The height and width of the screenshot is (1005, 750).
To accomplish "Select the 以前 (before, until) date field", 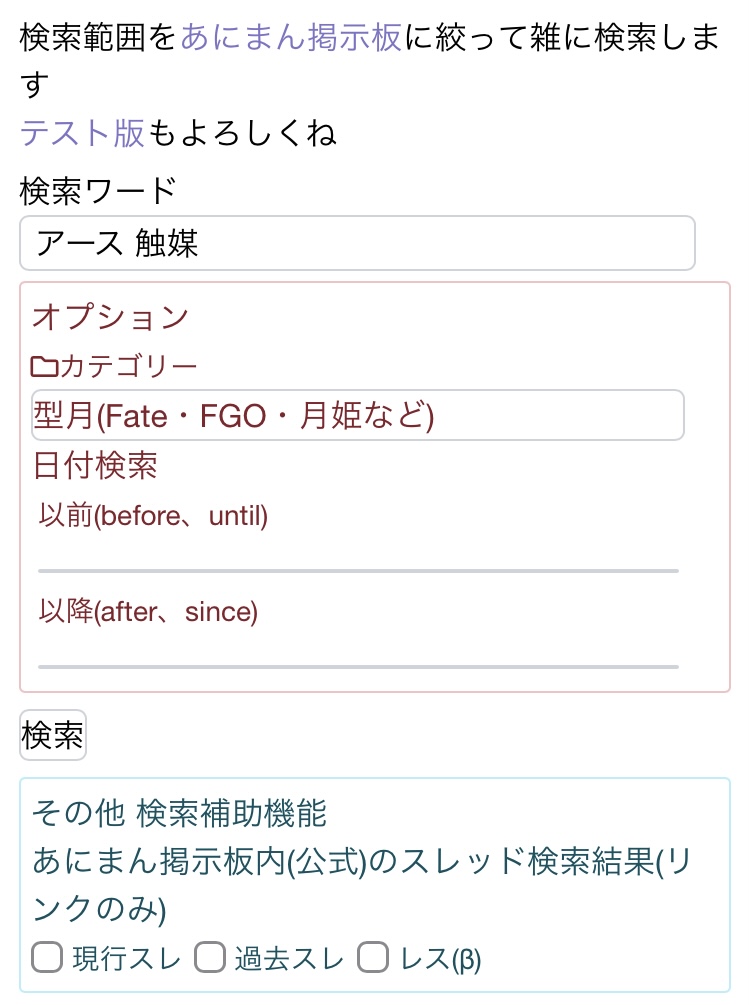I will [358, 554].
